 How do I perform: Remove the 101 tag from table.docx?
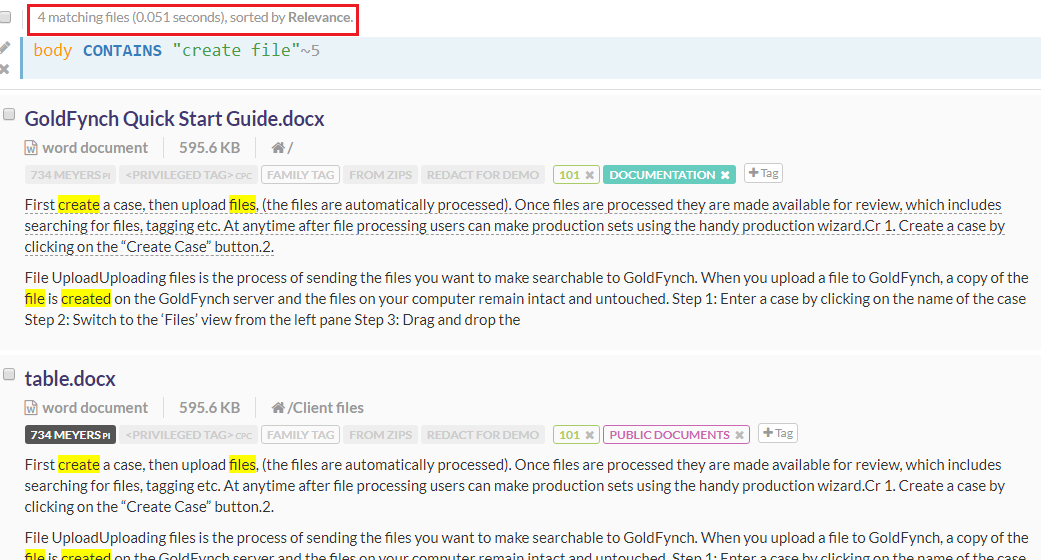590,435
